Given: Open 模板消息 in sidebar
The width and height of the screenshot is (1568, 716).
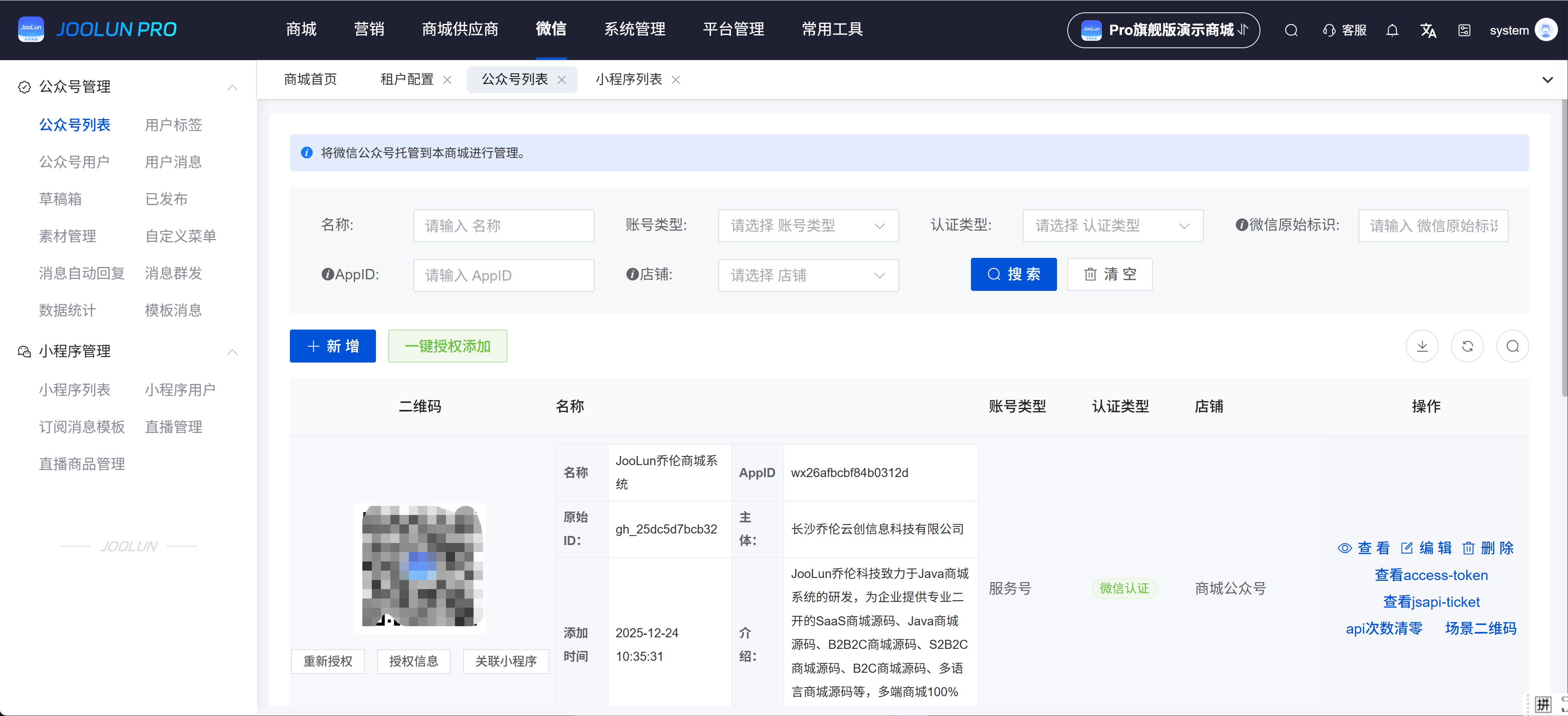Looking at the screenshot, I should tap(173, 311).
